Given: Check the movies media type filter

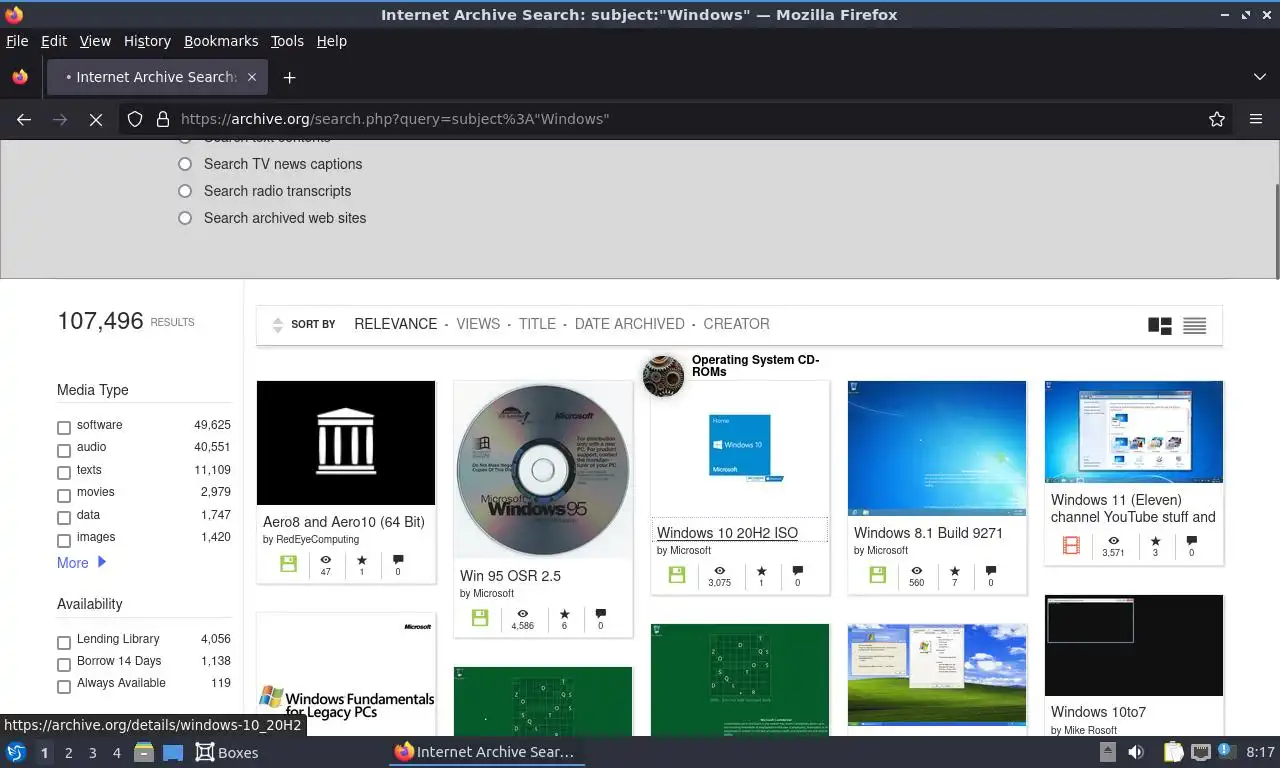Looking at the screenshot, I should click(64, 495).
